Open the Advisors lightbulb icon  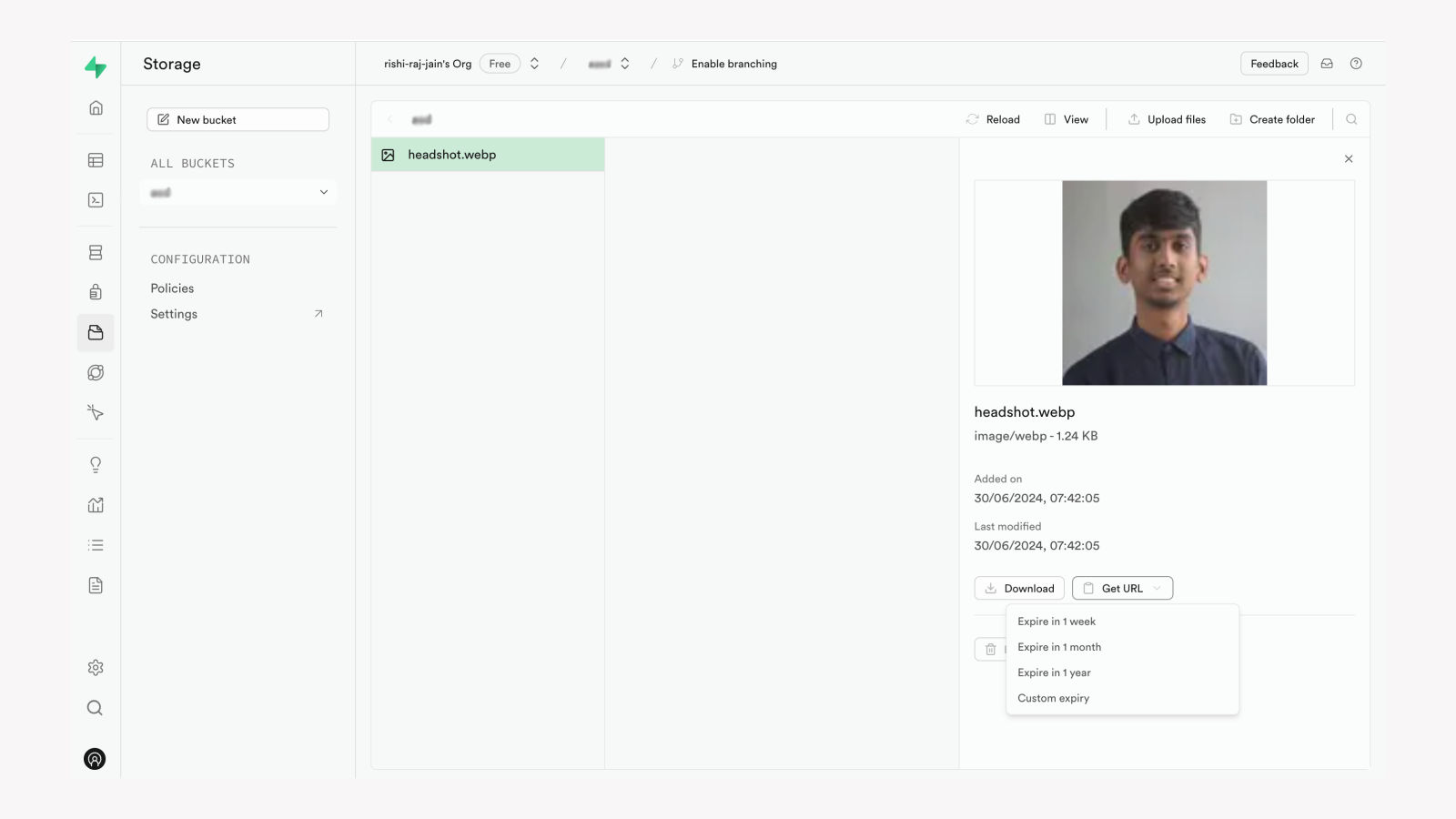95,464
